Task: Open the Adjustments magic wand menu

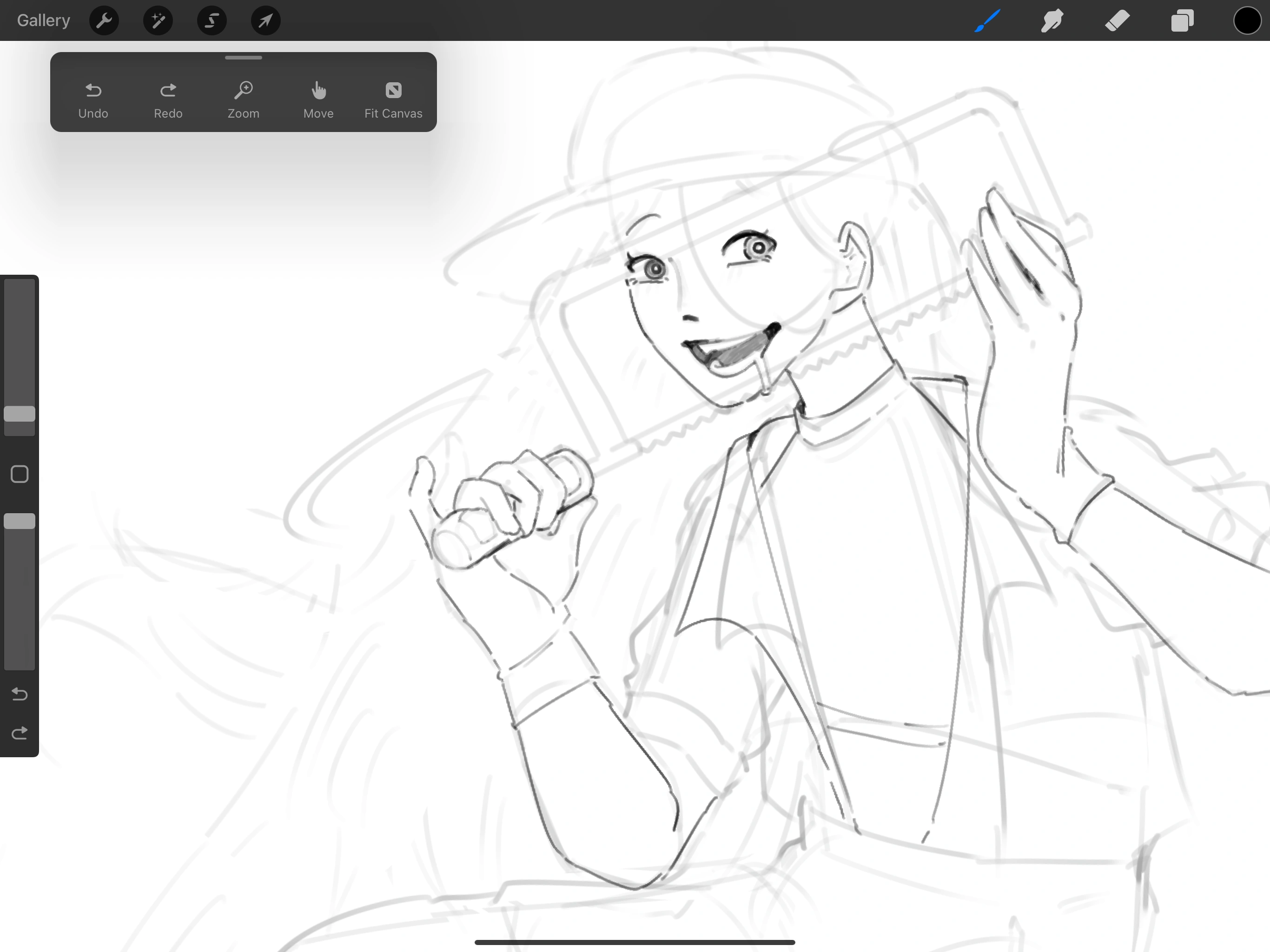Action: (x=157, y=20)
